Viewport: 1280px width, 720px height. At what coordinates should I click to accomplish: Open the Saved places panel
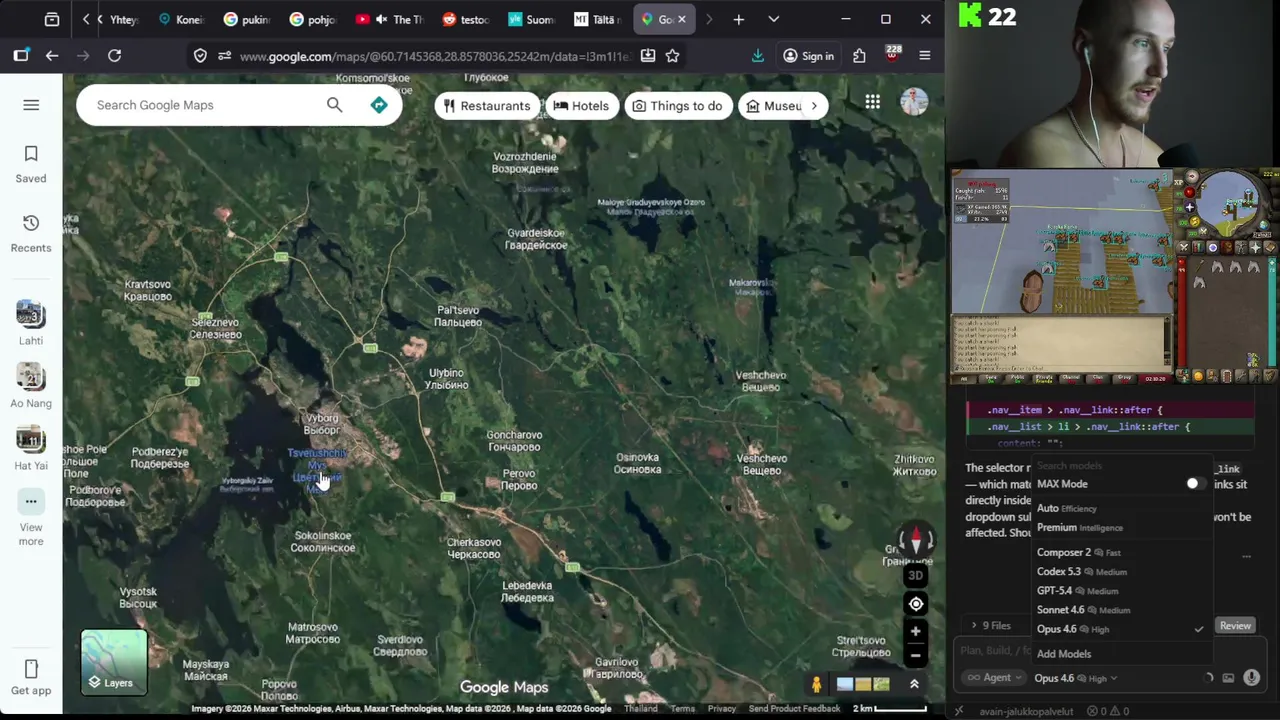tap(31, 164)
